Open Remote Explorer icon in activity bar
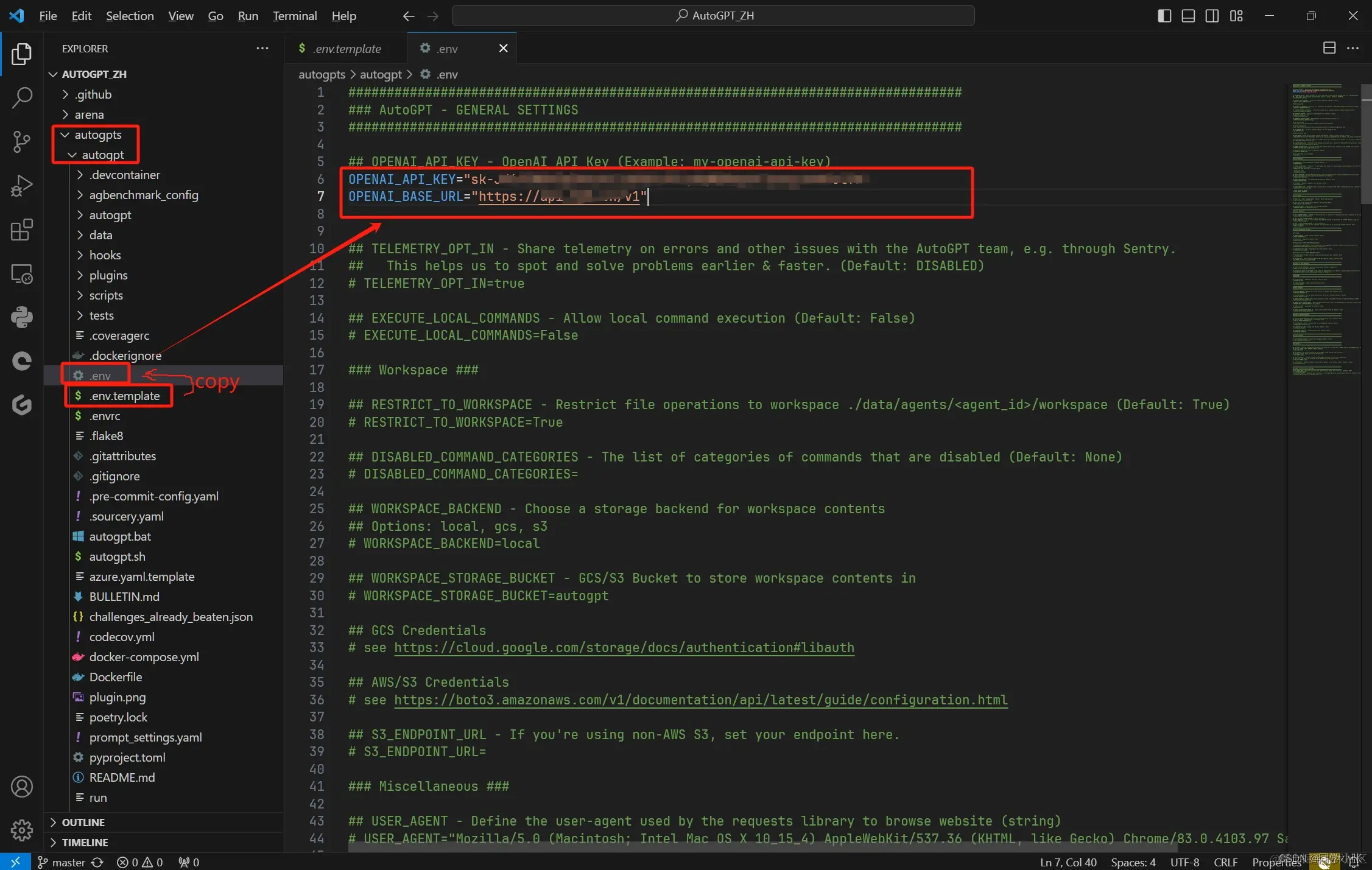The image size is (1372, 870). pyautogui.click(x=22, y=274)
